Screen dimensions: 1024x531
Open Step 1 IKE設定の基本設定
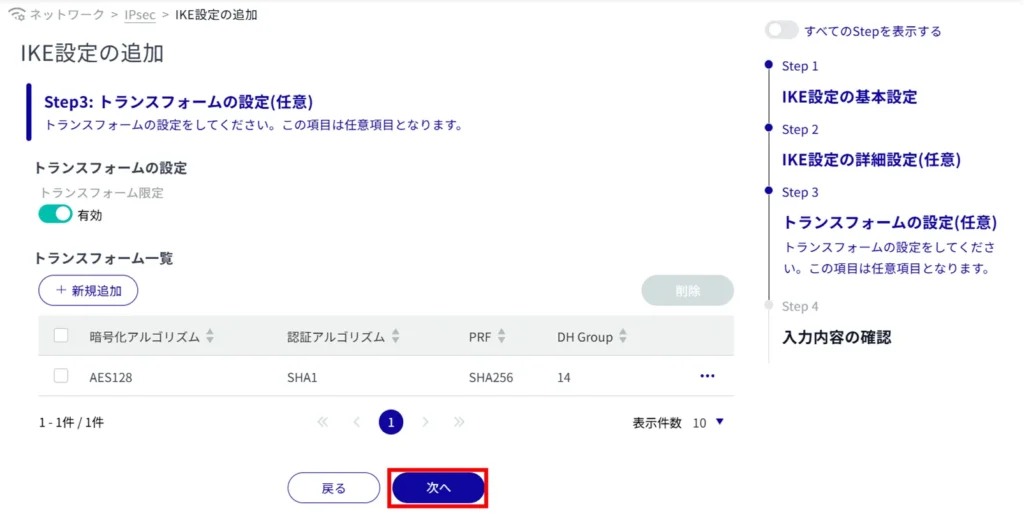point(849,97)
